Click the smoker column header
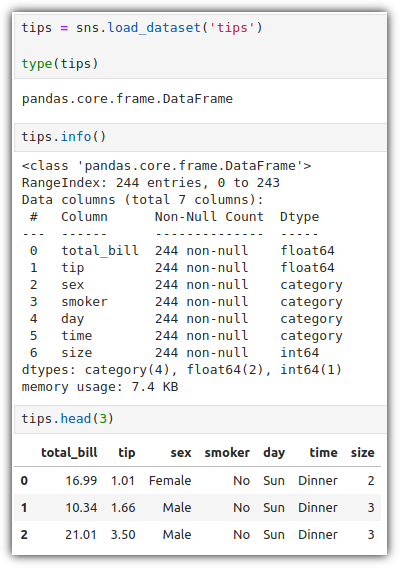The image size is (400, 568). tap(227, 453)
